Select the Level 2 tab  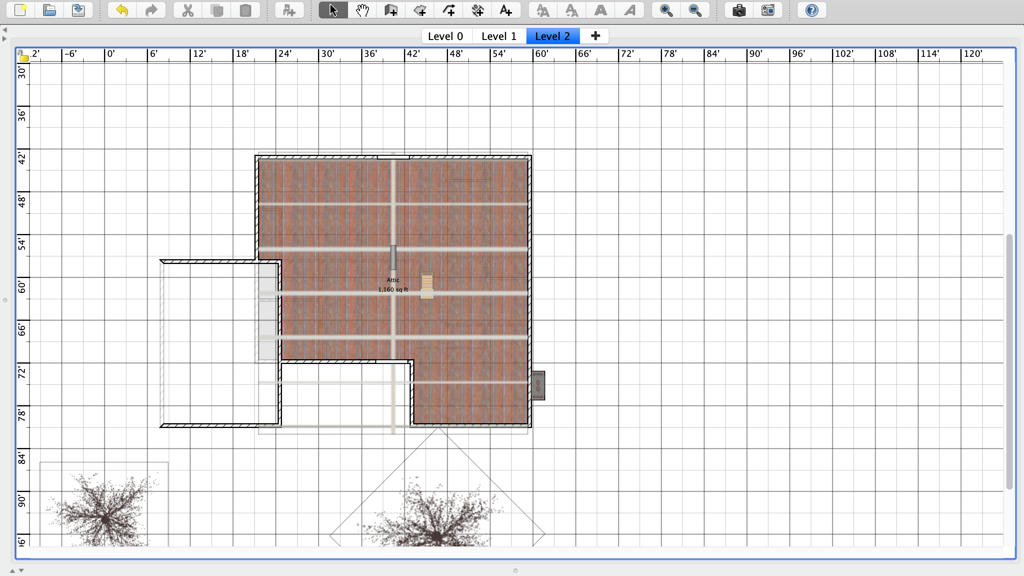click(x=552, y=37)
